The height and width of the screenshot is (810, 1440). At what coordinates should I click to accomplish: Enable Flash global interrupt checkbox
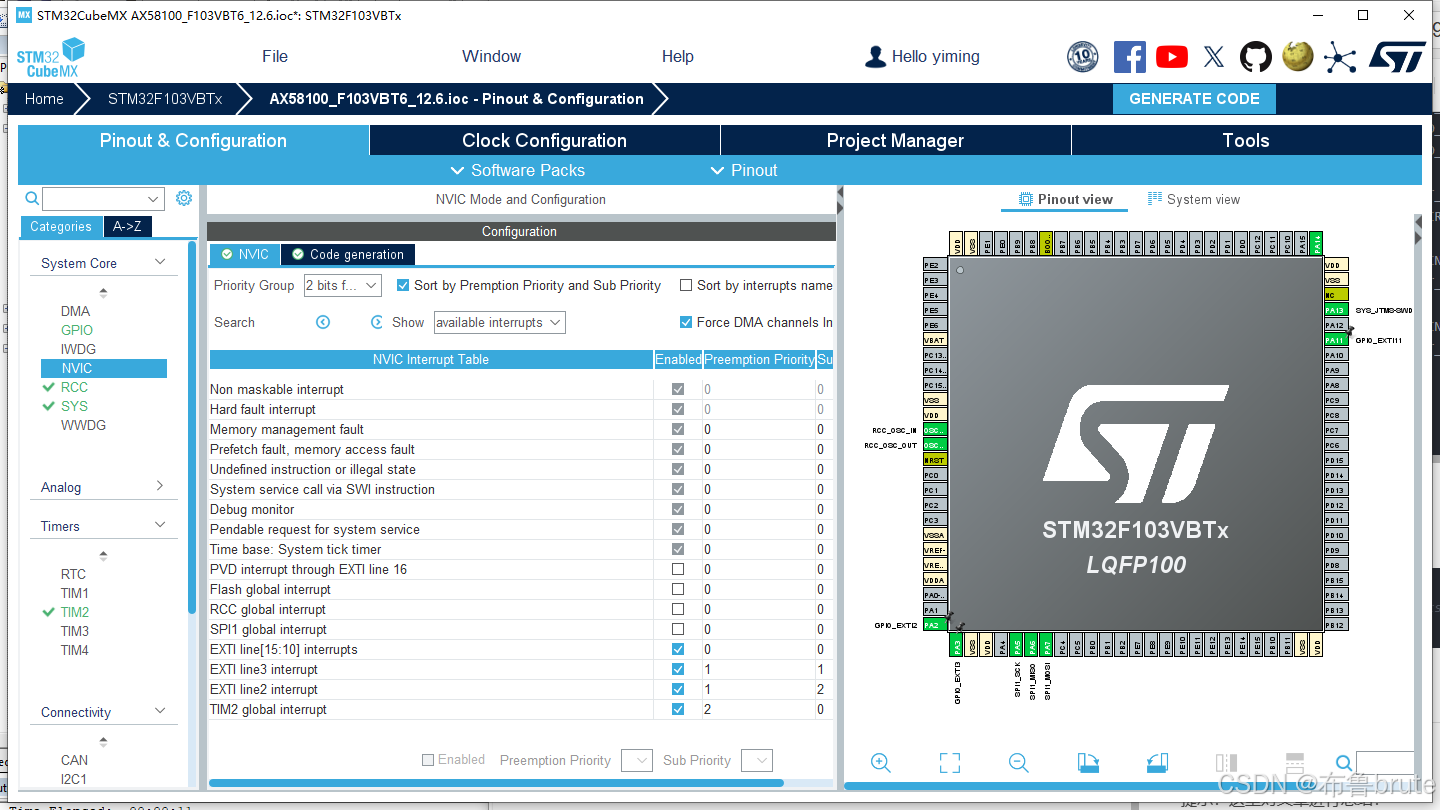678,589
